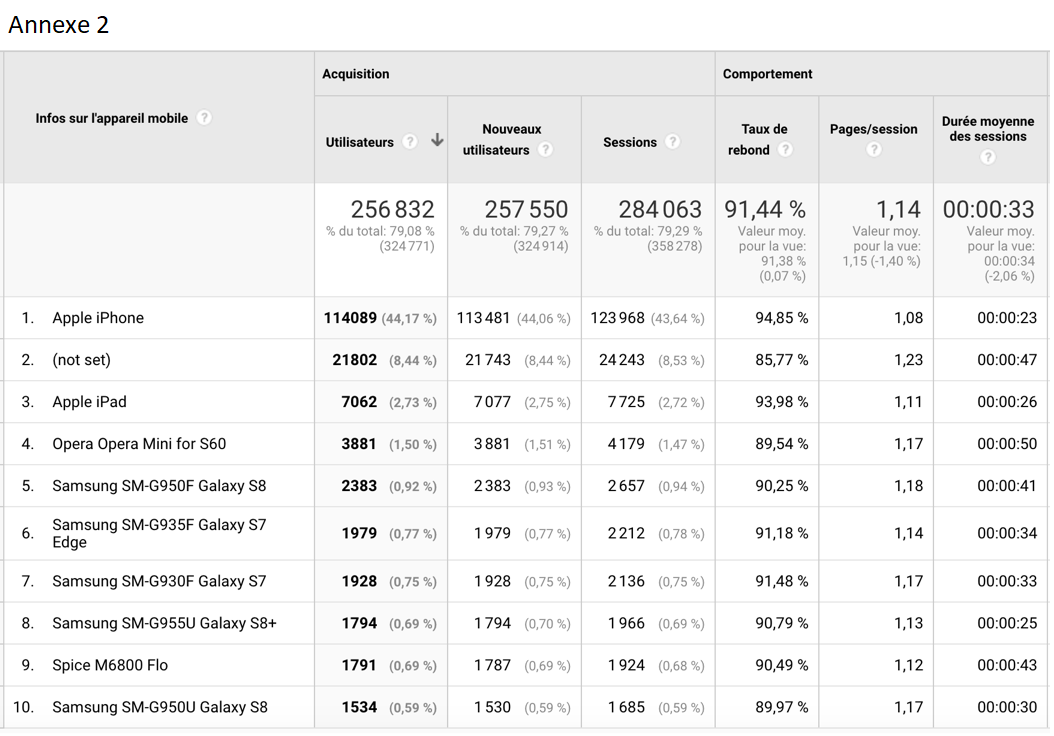Image resolution: width=1054 pixels, height=736 pixels.
Task: Click Spice M6800 Flo device name
Action: (x=110, y=665)
